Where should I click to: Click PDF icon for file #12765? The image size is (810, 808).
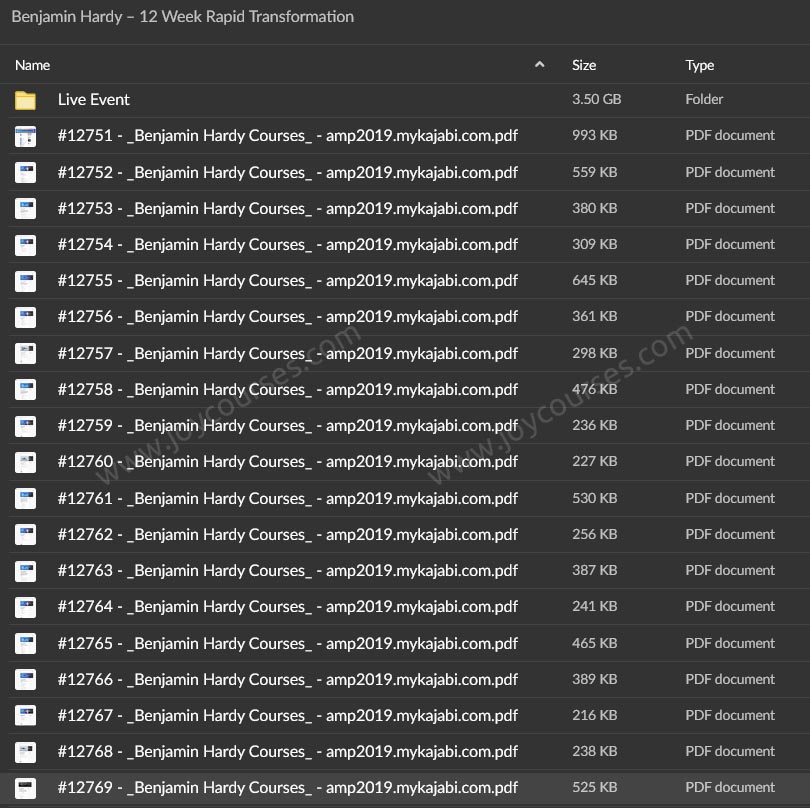point(25,644)
